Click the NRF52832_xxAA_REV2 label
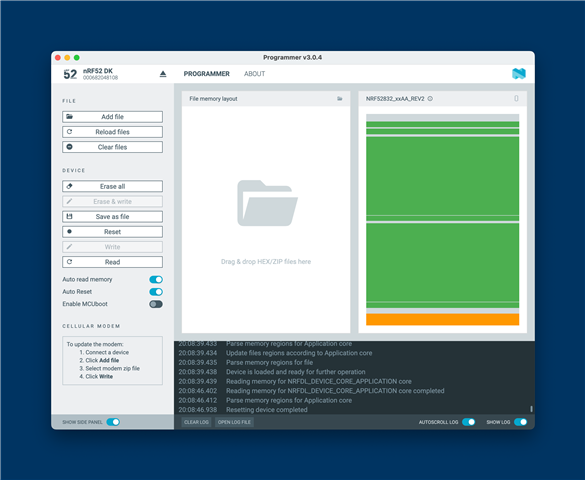Viewport: 585px width, 480px height. click(x=395, y=99)
